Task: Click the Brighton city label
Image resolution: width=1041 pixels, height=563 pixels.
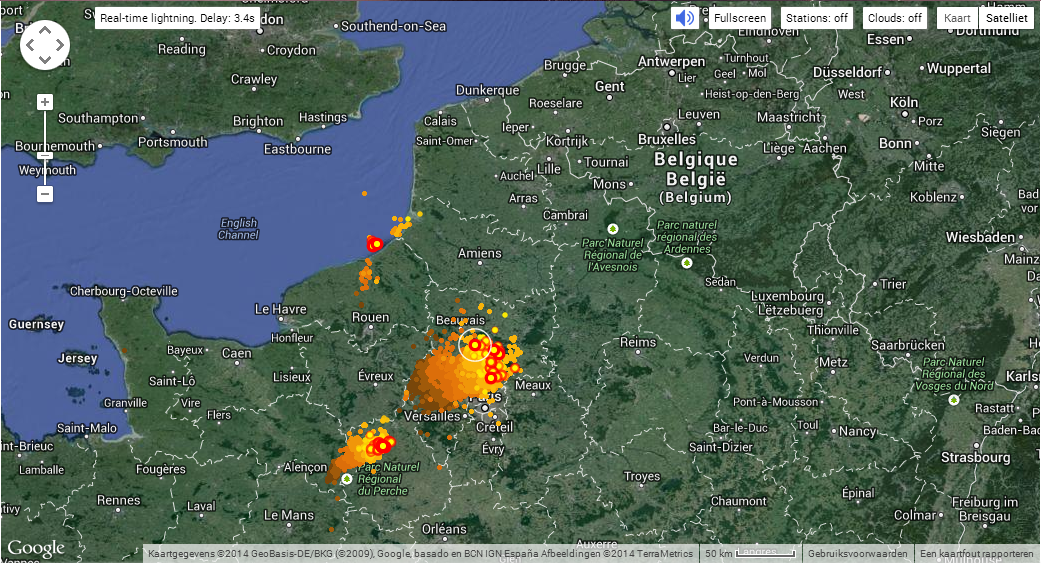Action: click(x=258, y=121)
